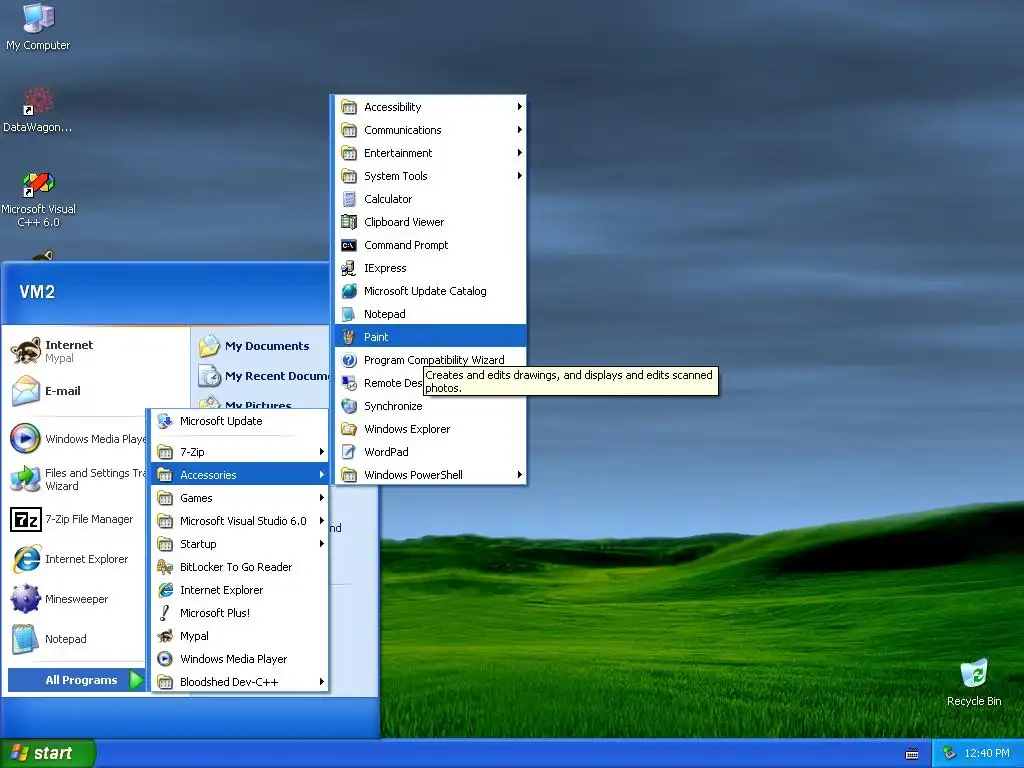Image resolution: width=1024 pixels, height=768 pixels.
Task: Click the E-mail envelope icon
Action: (26, 391)
